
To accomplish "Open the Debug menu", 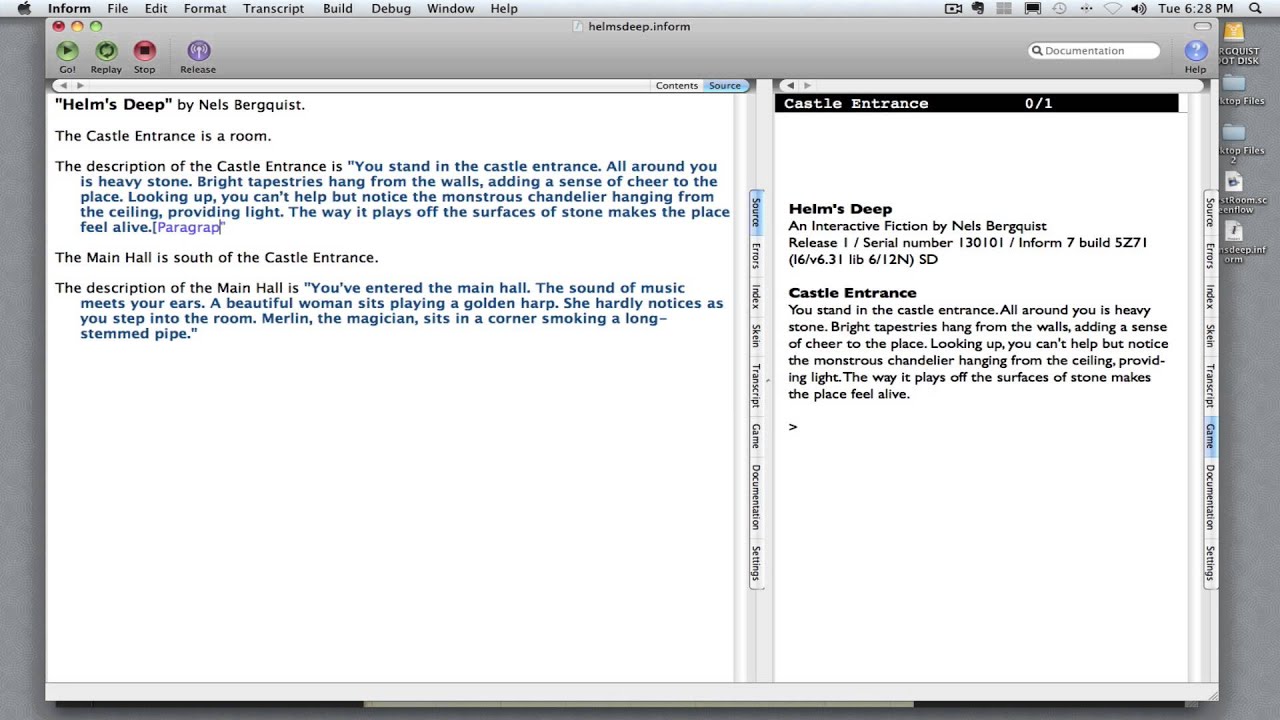I will pyautogui.click(x=391, y=8).
